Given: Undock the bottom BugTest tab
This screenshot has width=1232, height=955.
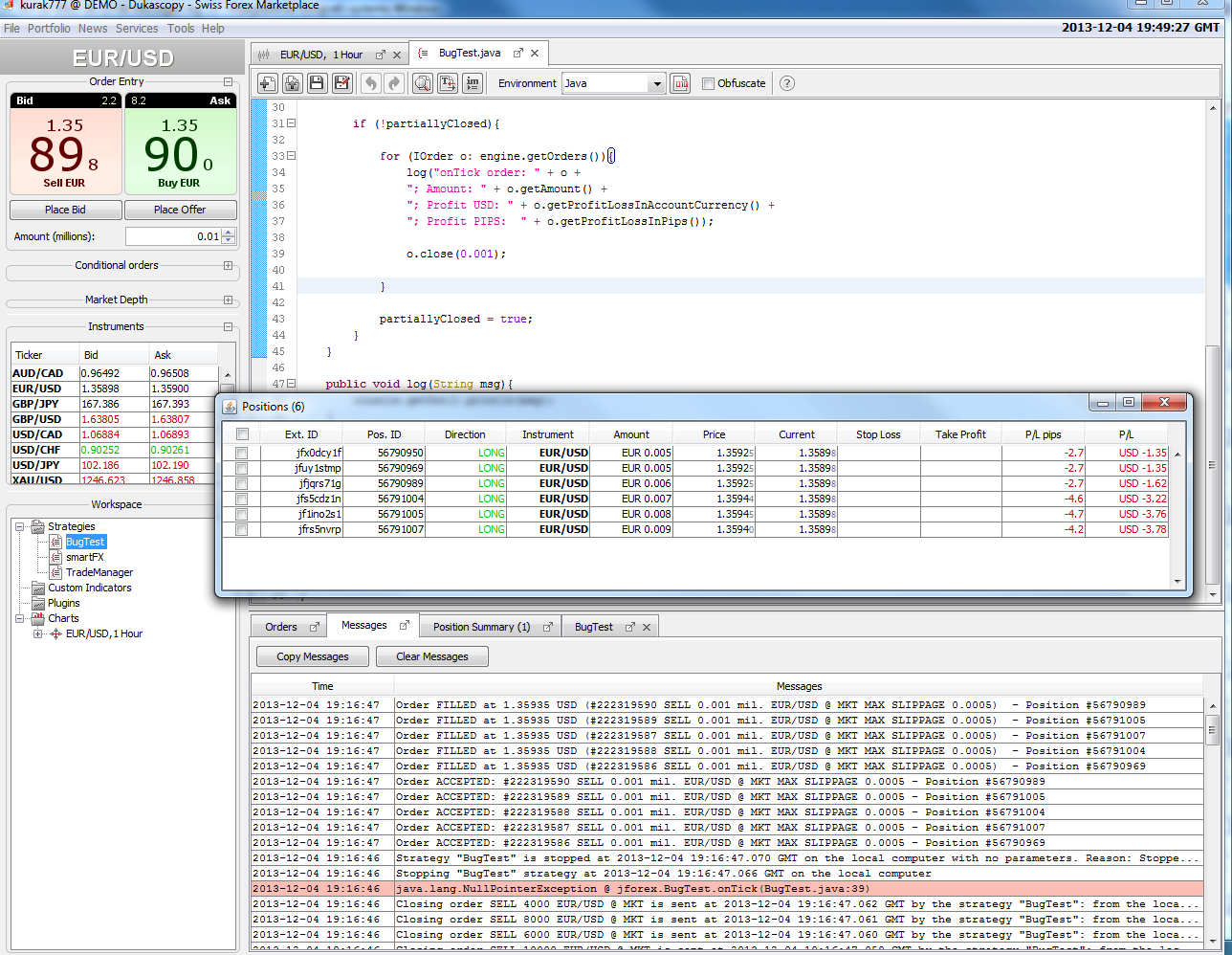Looking at the screenshot, I should pyautogui.click(x=630, y=627).
